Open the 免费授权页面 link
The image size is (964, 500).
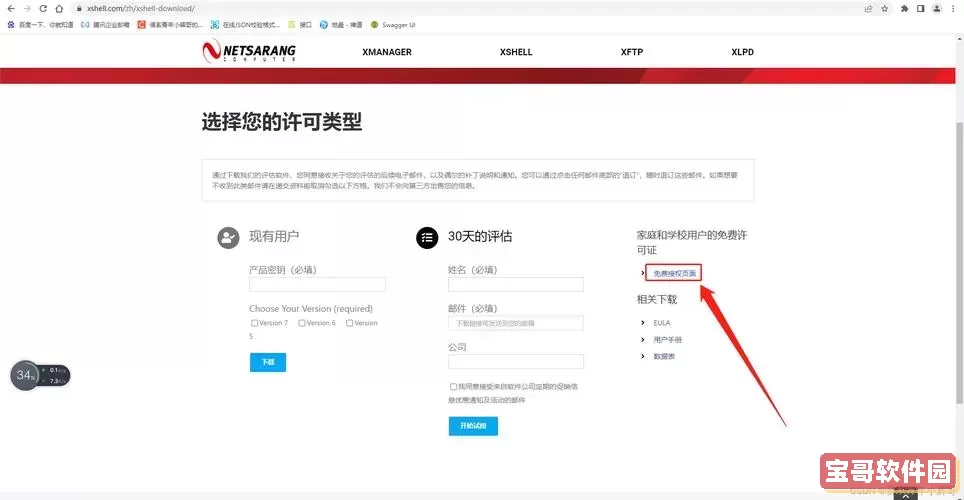coord(674,273)
